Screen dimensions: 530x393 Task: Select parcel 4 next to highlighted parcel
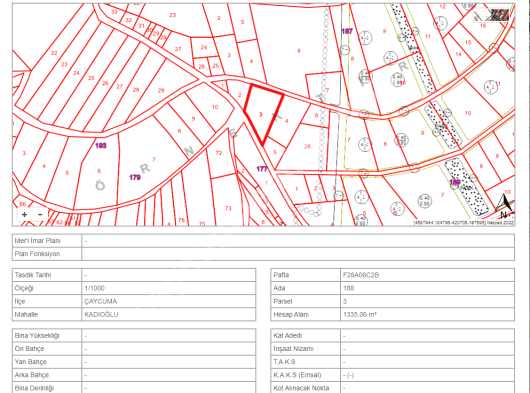point(287,121)
